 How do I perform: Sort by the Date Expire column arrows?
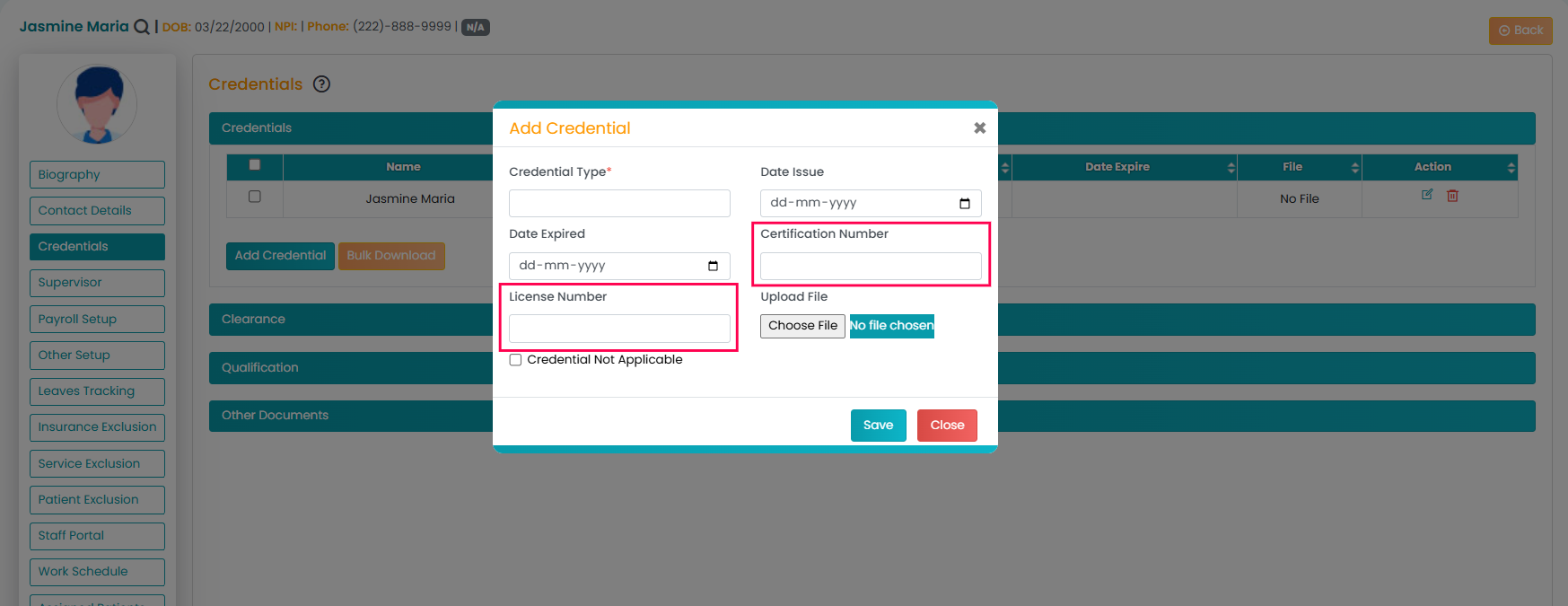pyautogui.click(x=1231, y=168)
